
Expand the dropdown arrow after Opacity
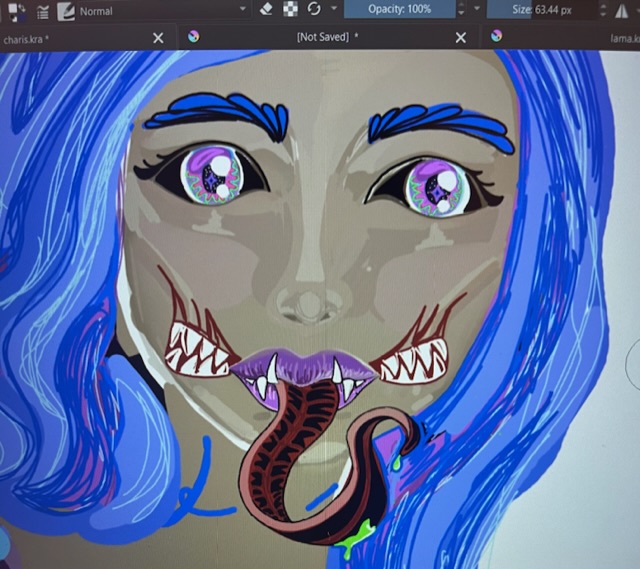(477, 9)
